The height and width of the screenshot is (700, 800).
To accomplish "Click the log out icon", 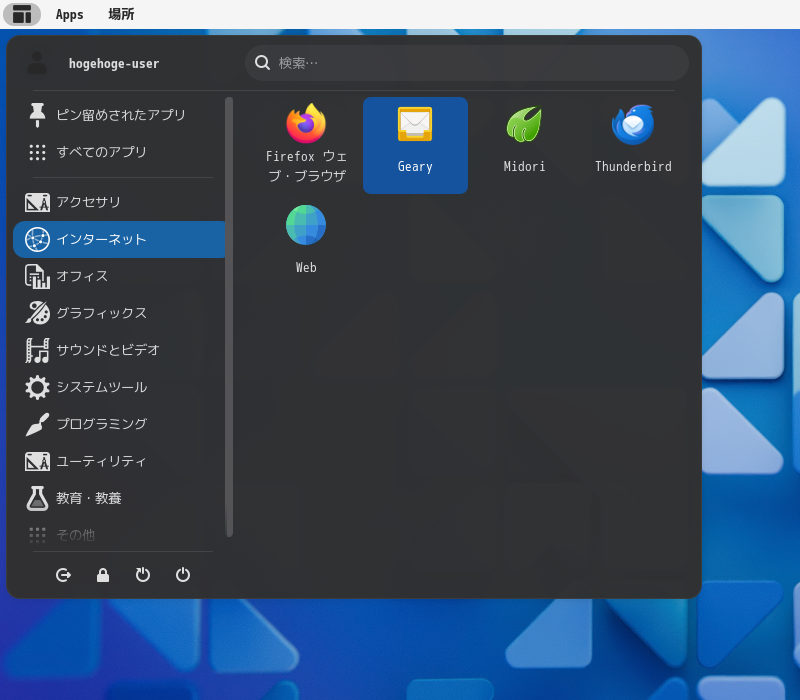I will coord(63,575).
